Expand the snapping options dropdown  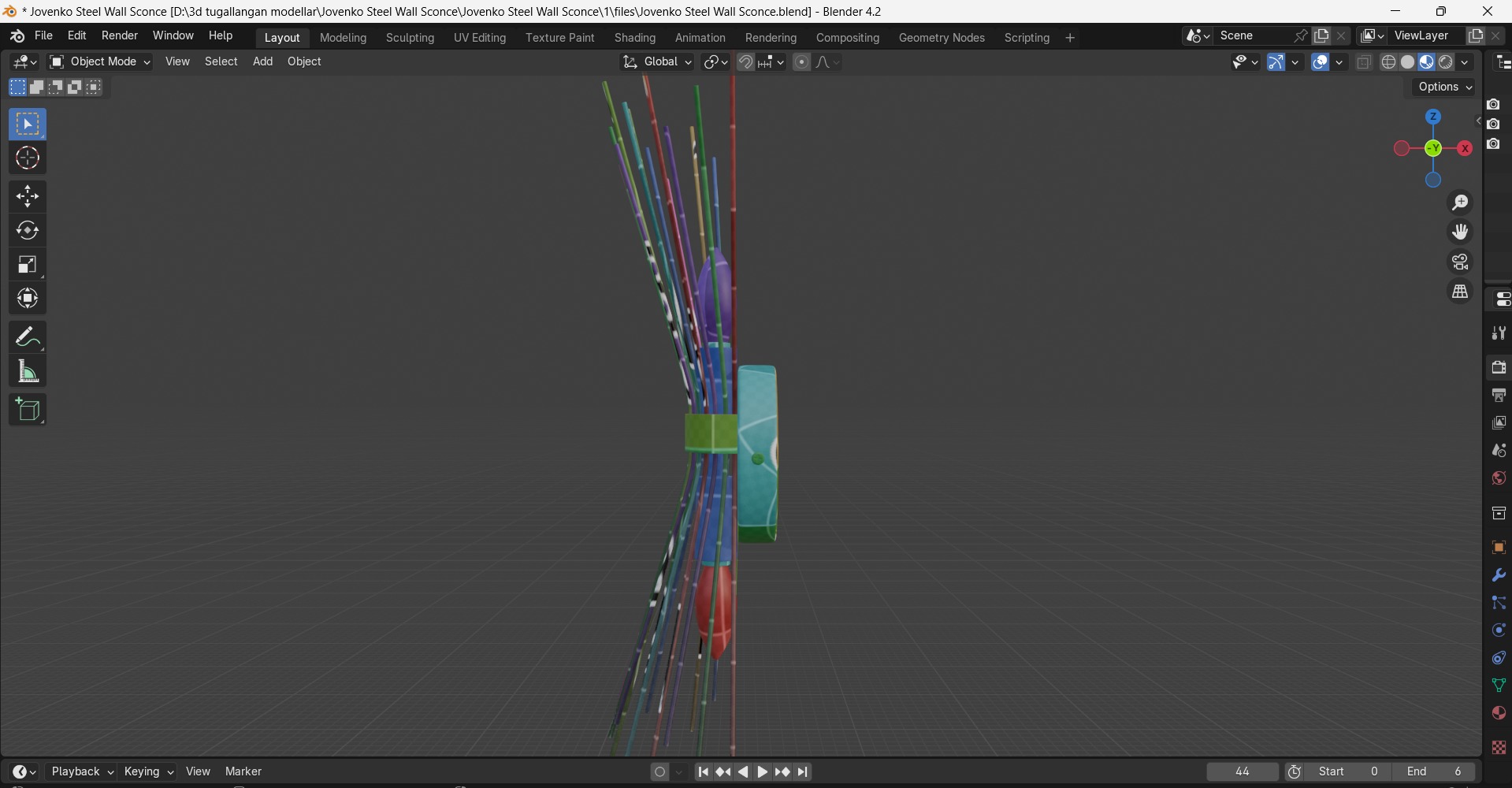[x=770, y=61]
